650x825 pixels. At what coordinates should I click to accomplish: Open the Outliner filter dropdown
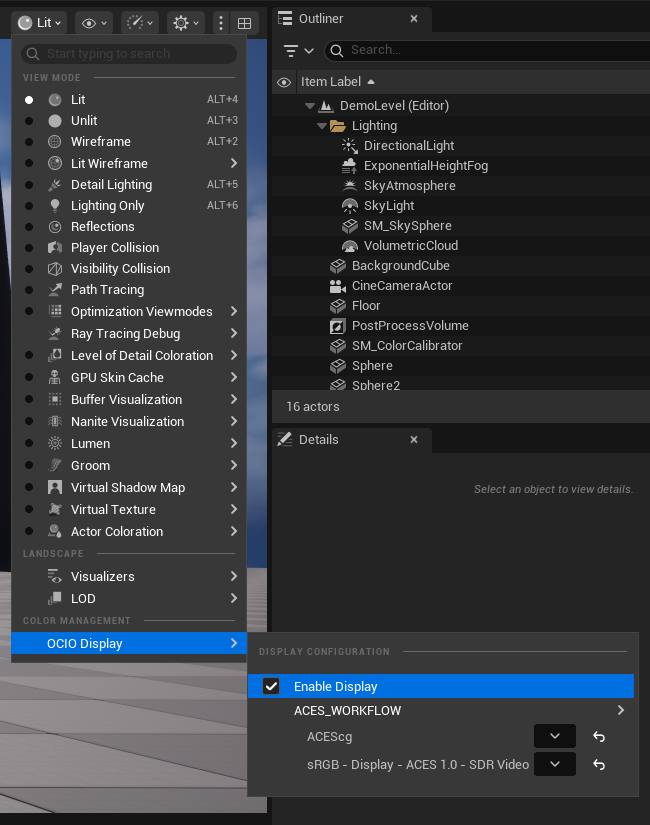(298, 51)
